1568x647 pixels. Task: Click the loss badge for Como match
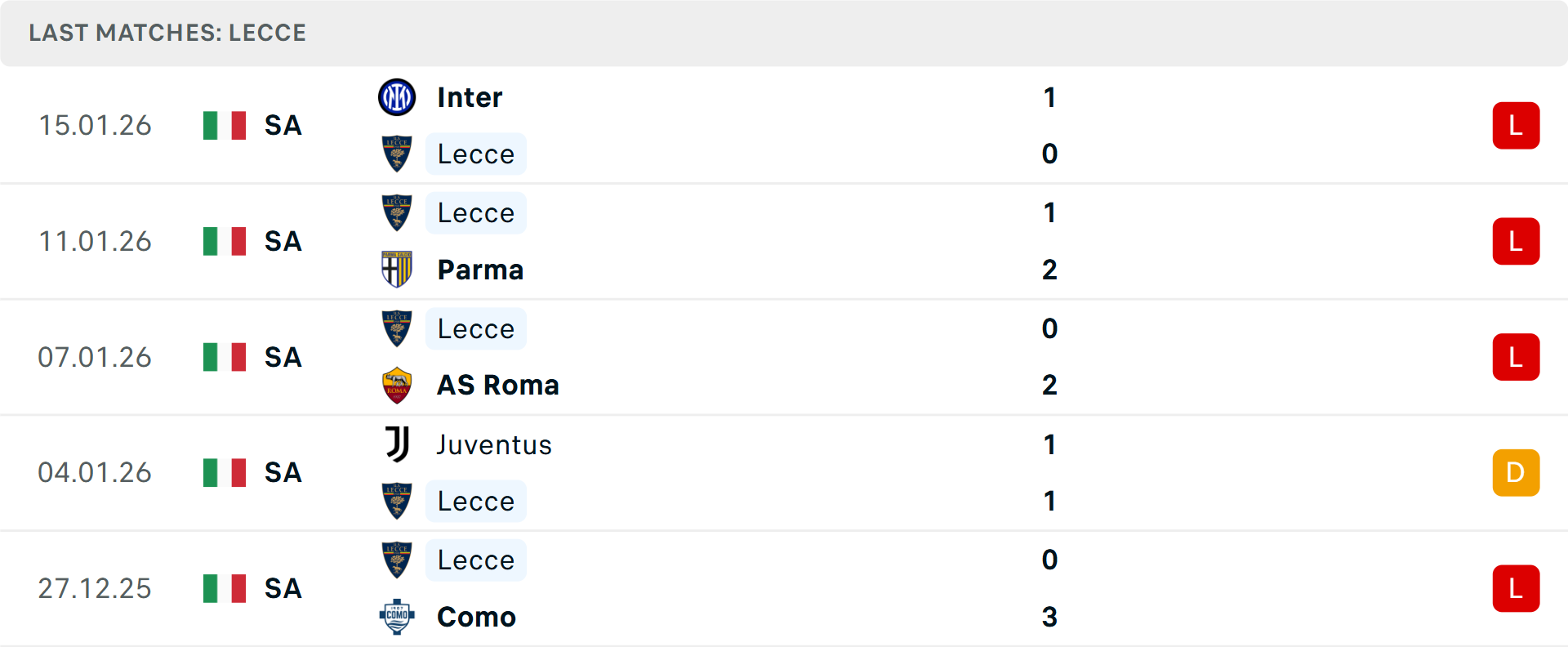1516,588
